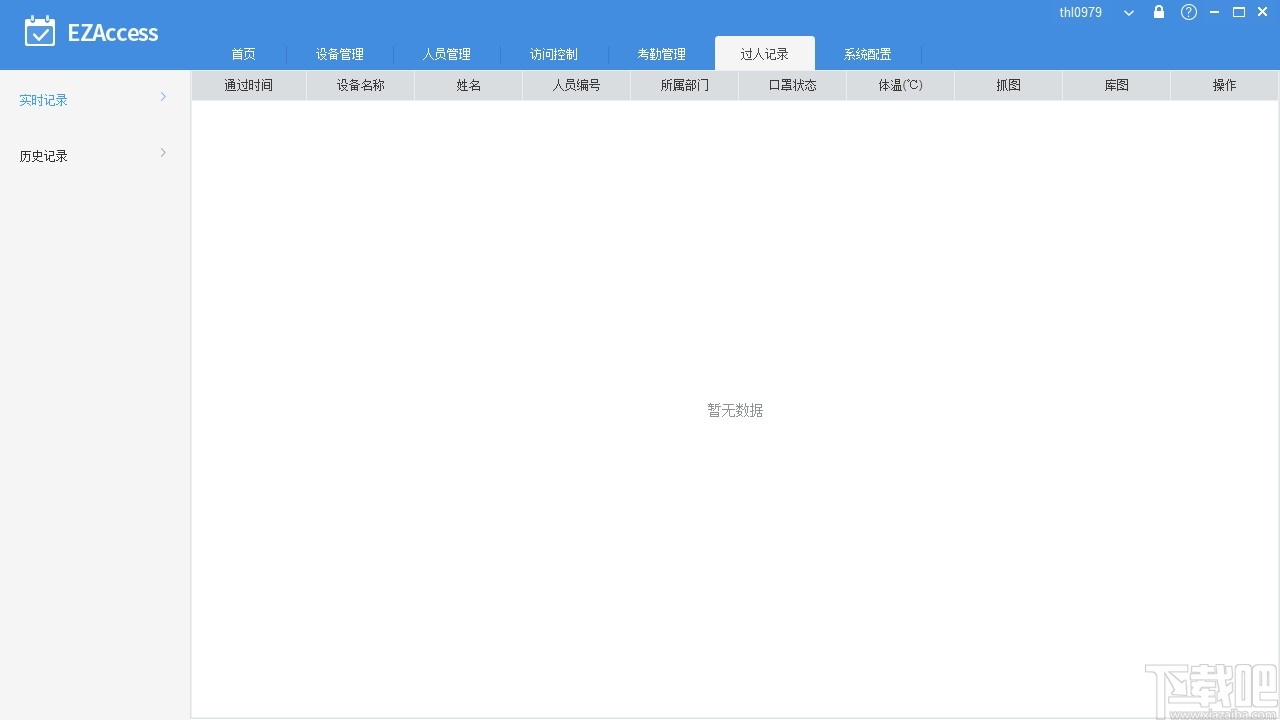Select the 实时记录 real-time records item
The width and height of the screenshot is (1280, 720).
pos(43,99)
